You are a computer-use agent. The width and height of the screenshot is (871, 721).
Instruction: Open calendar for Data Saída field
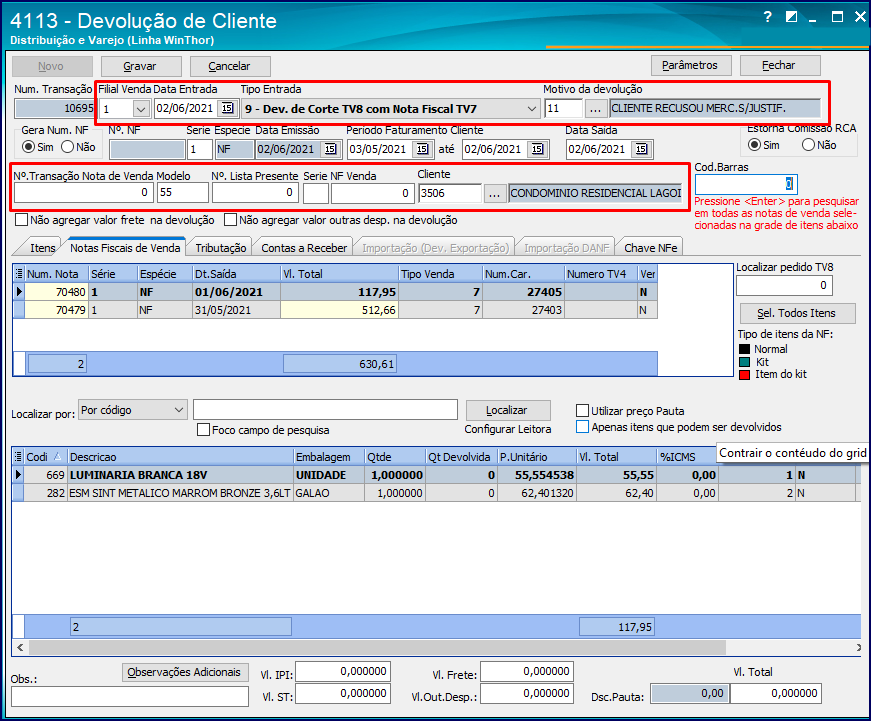pyautogui.click(x=642, y=149)
